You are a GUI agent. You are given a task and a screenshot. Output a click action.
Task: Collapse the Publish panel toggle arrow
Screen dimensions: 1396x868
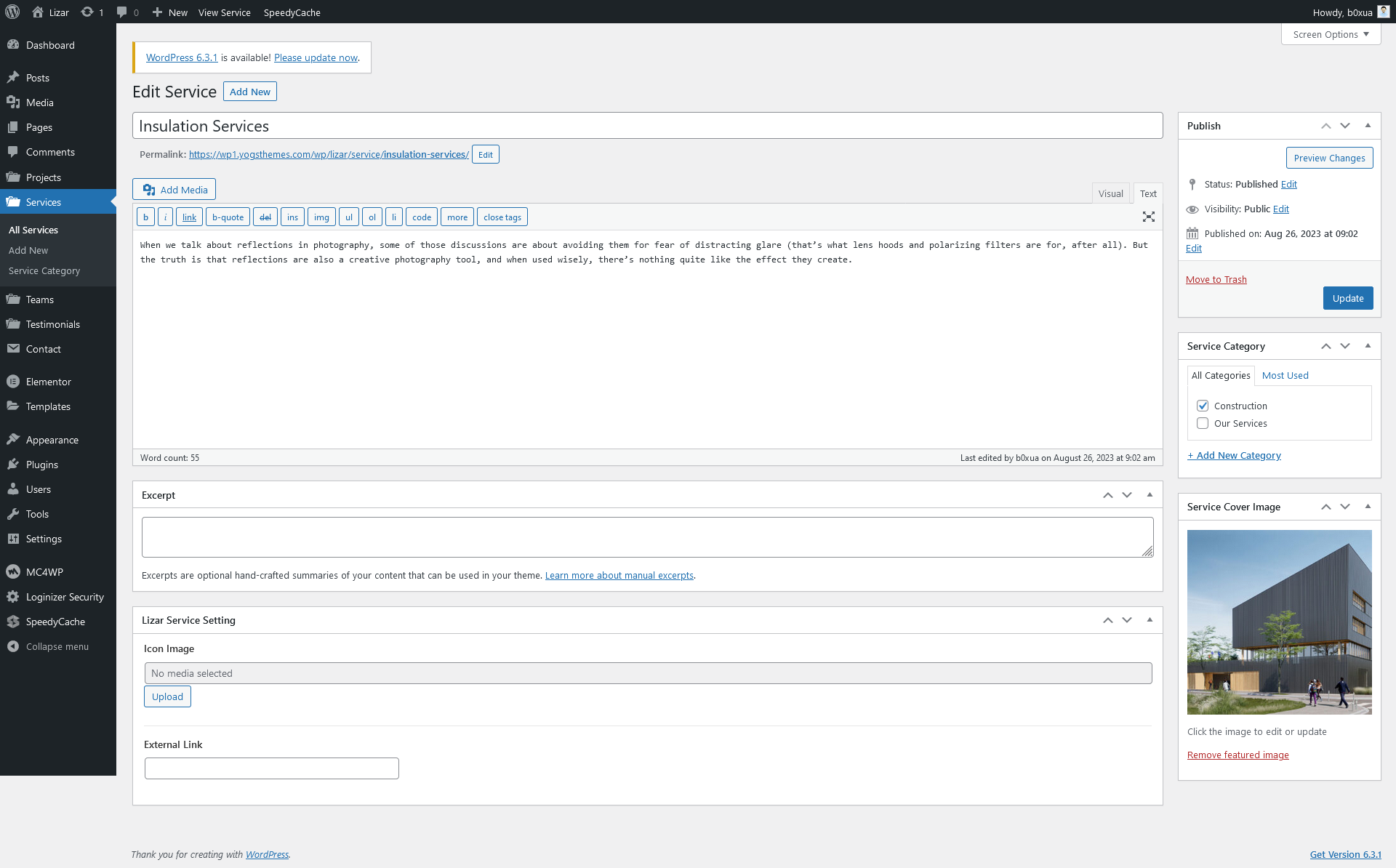point(1368,126)
